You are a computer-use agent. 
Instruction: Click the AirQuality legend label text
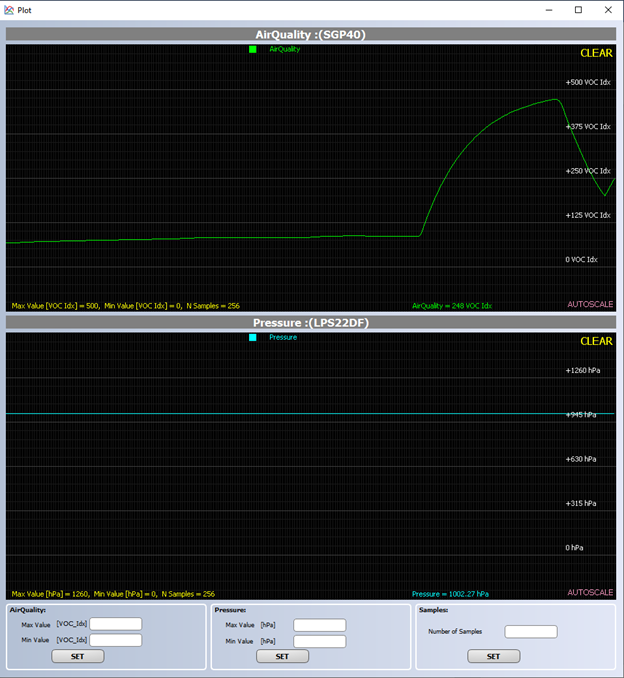click(285, 49)
